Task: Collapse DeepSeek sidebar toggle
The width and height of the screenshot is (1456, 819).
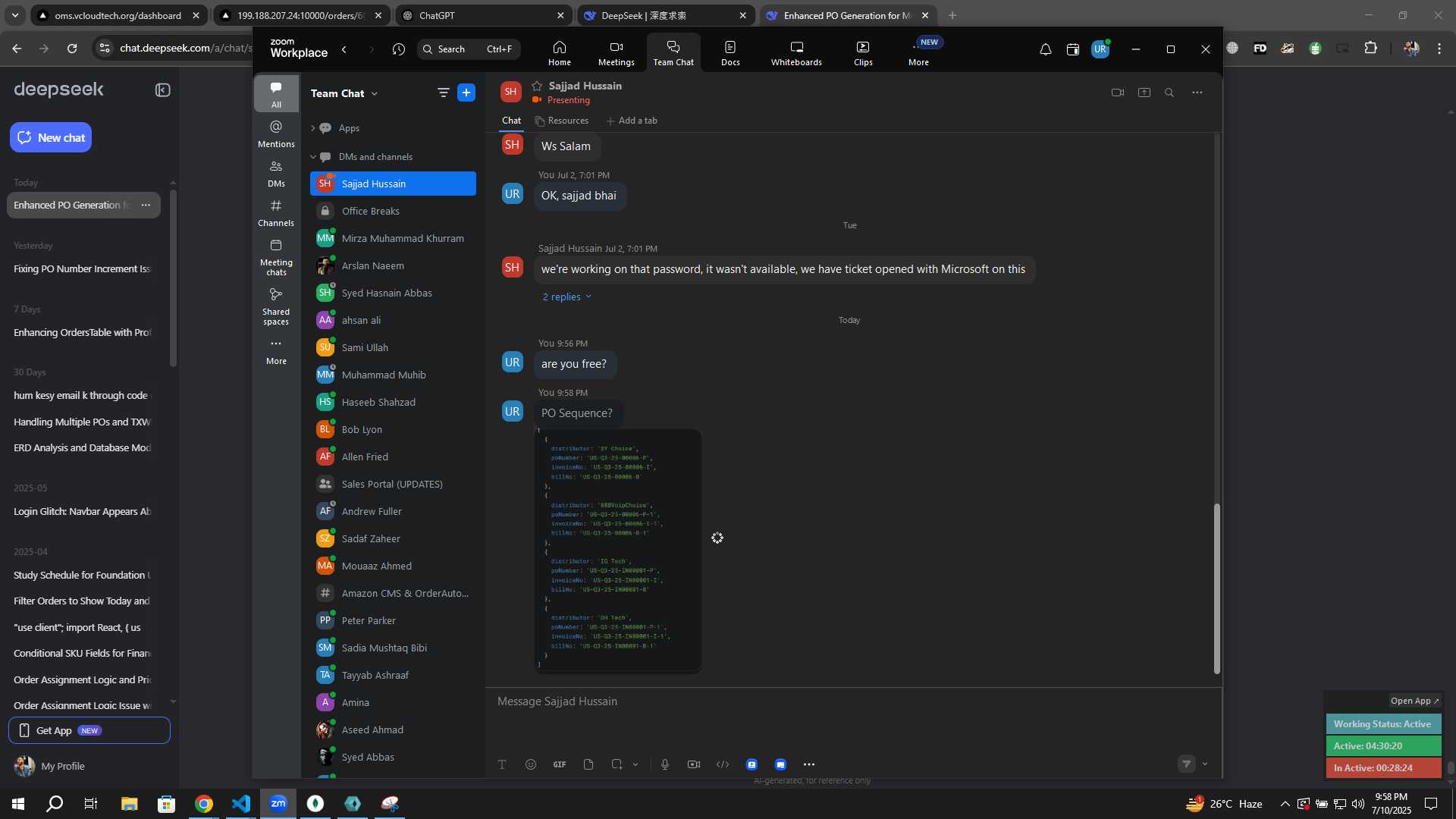Action: [x=162, y=90]
